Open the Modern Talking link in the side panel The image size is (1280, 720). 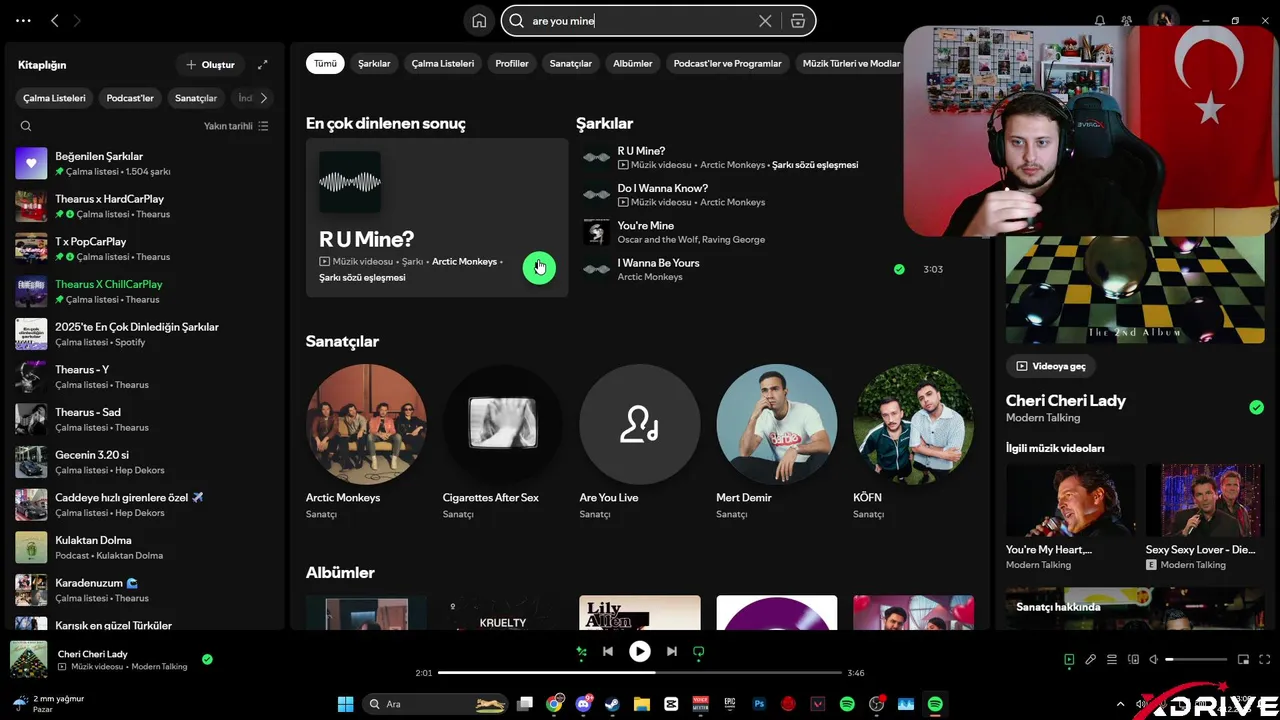tap(1043, 417)
